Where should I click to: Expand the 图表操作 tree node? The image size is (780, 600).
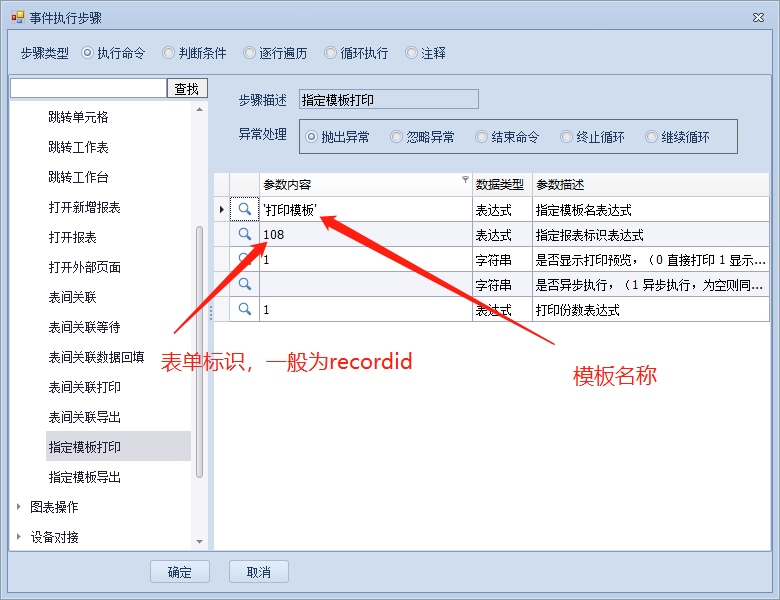tap(19, 507)
